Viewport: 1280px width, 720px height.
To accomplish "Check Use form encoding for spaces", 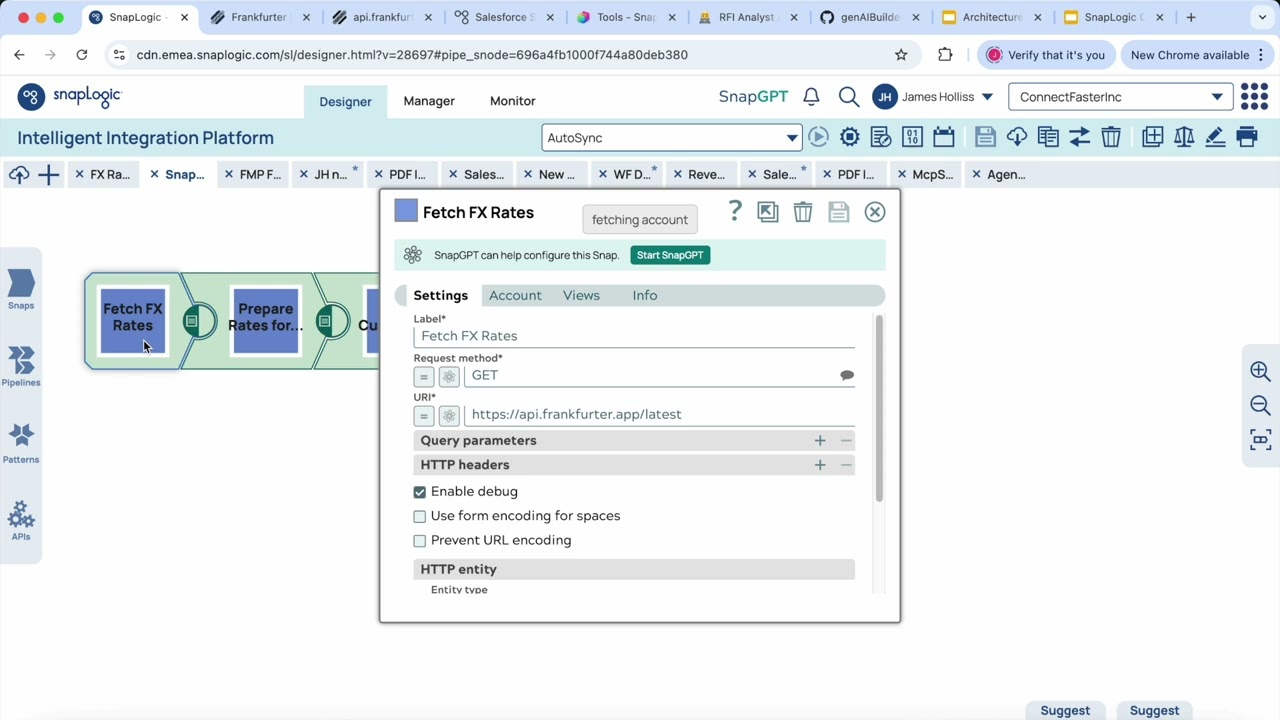I will [420, 516].
